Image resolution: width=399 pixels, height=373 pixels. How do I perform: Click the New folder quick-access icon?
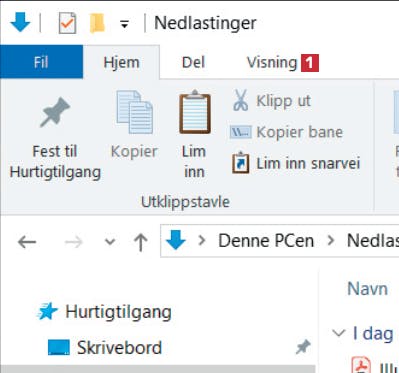(97, 23)
